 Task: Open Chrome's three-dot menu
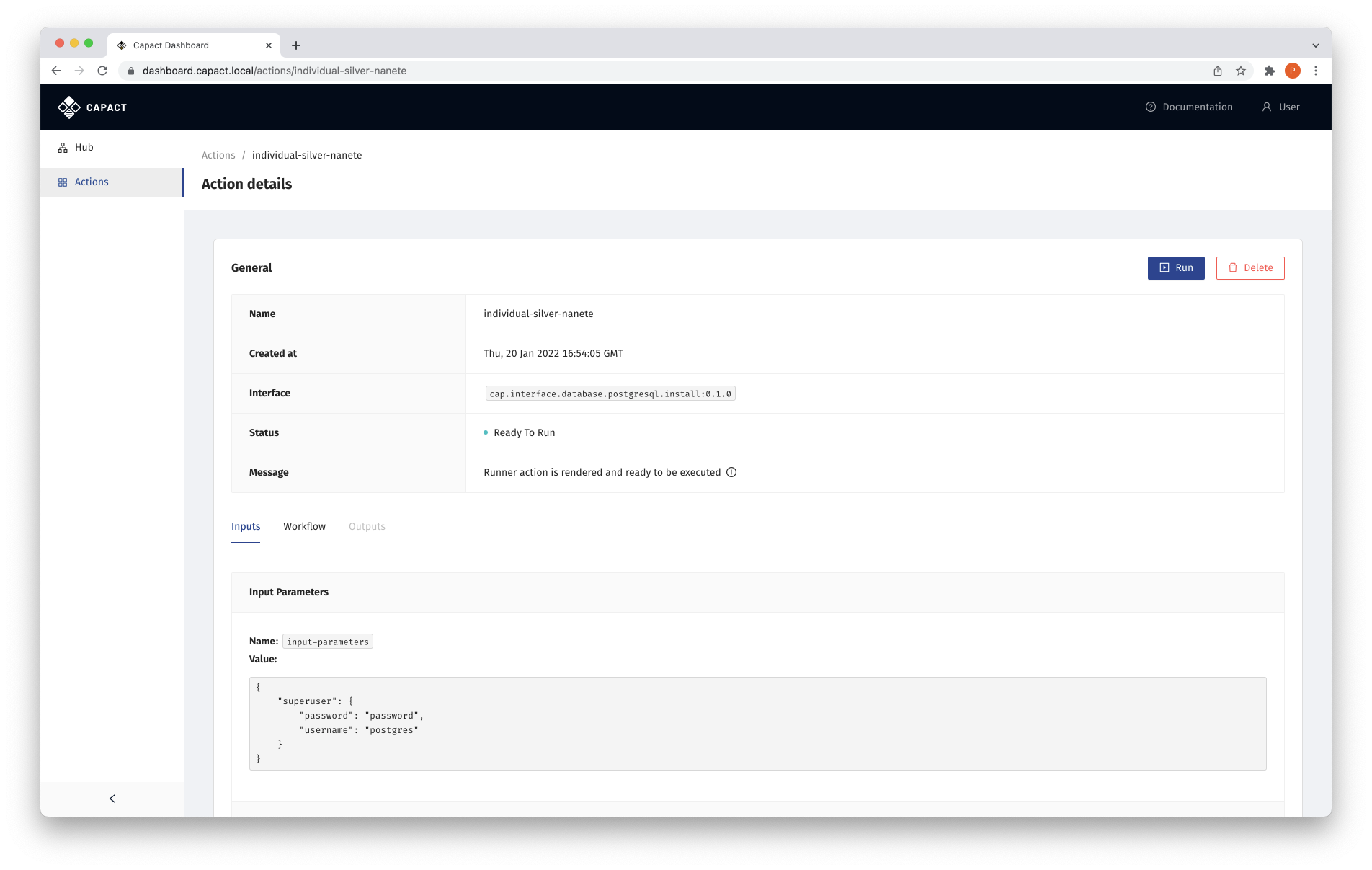coord(1316,71)
